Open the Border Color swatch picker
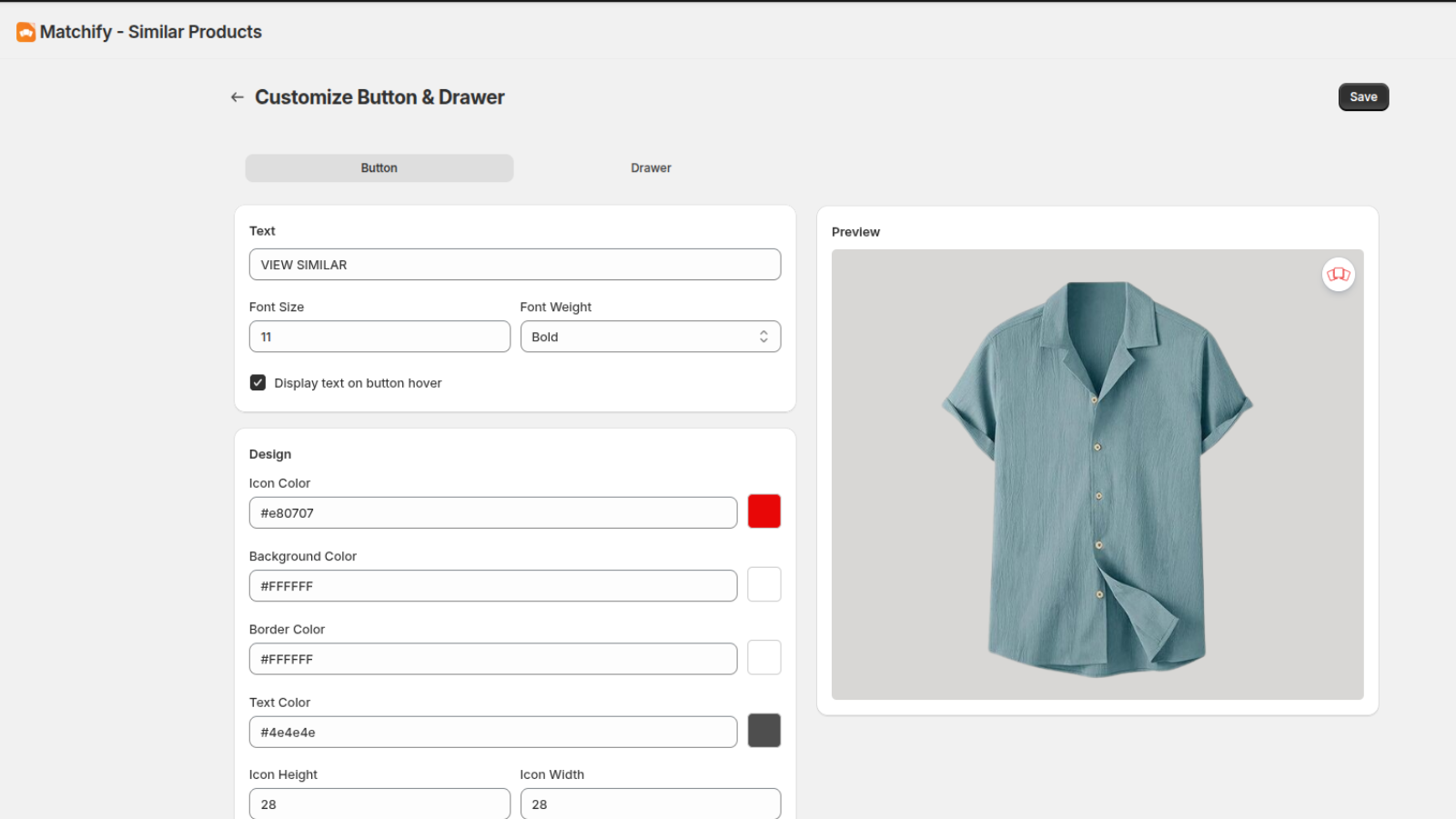This screenshot has width=1456, height=819. (x=763, y=657)
